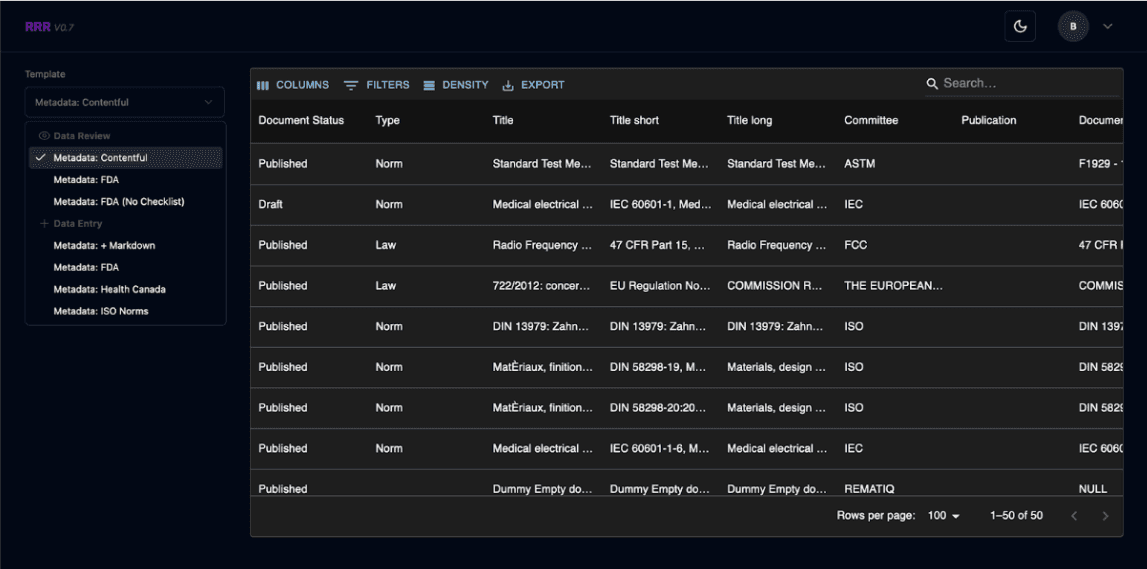Viewport: 1147px width, 569px height.
Task: Focus the Search input field
Action: [1030, 83]
